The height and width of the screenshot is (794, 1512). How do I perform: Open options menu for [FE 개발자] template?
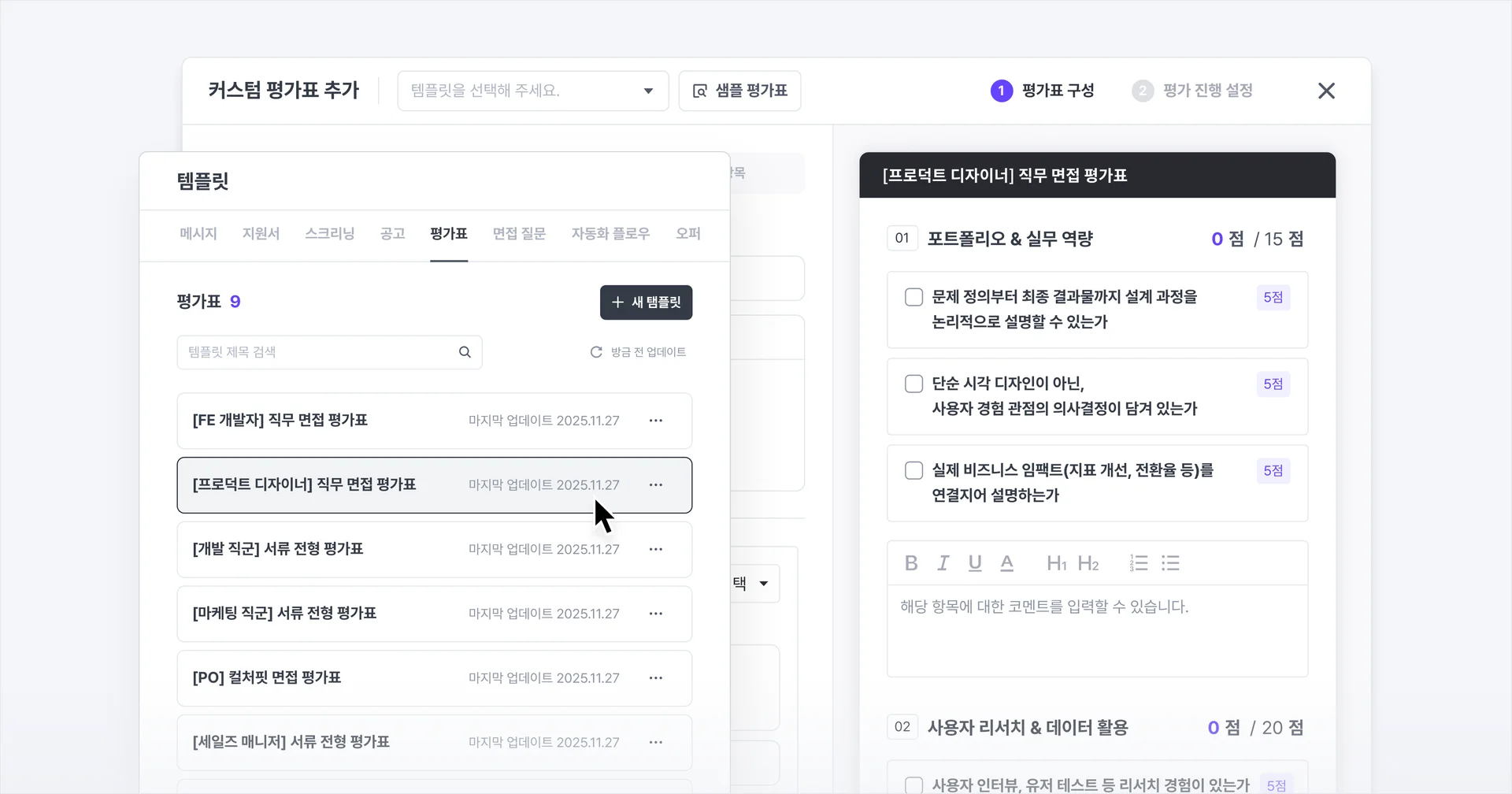click(x=656, y=420)
